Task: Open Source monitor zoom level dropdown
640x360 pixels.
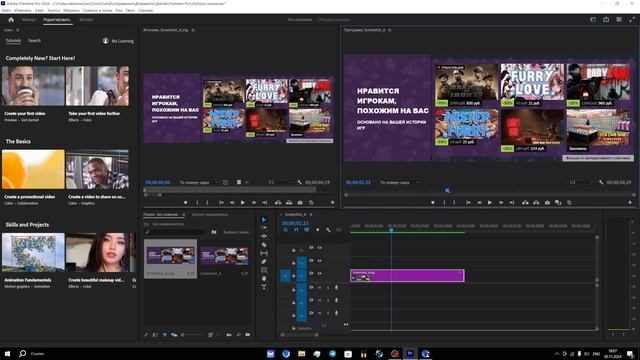Action: click(x=199, y=182)
